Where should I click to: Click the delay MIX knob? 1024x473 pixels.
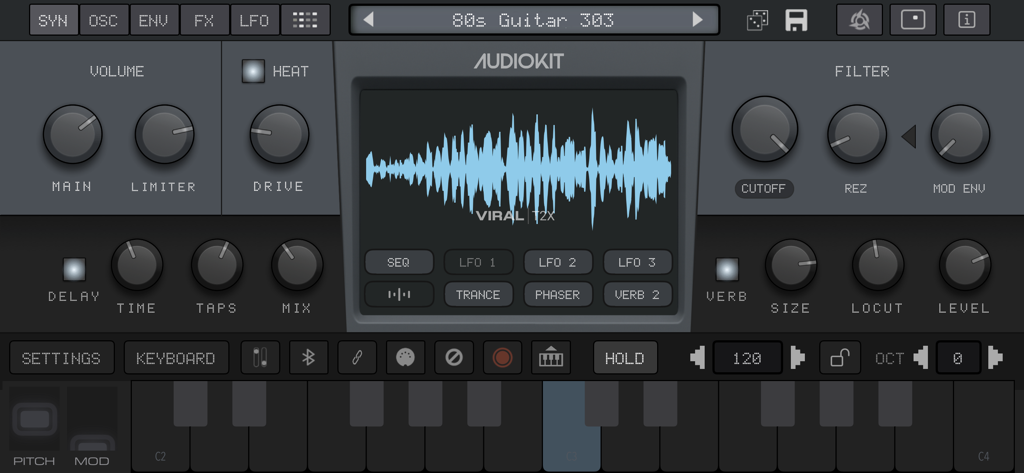[x=297, y=265]
